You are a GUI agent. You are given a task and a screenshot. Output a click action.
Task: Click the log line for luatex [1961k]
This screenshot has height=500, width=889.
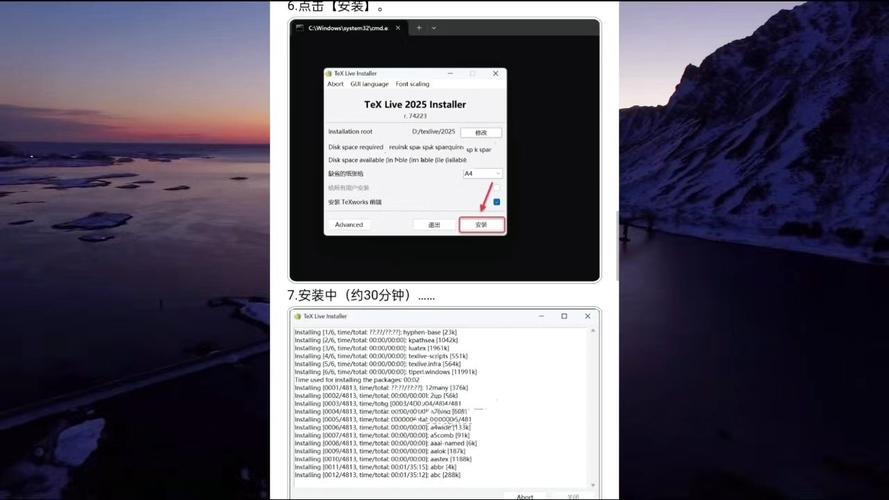(x=371, y=348)
